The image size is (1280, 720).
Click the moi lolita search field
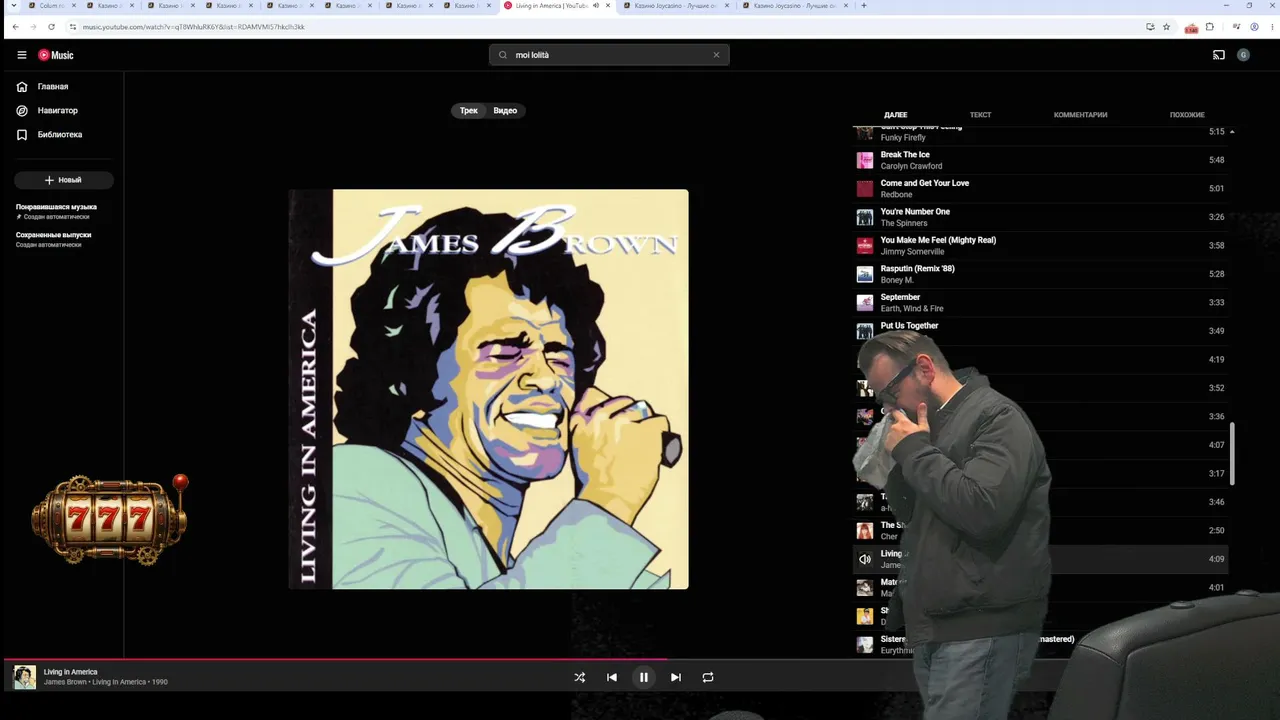(x=609, y=55)
